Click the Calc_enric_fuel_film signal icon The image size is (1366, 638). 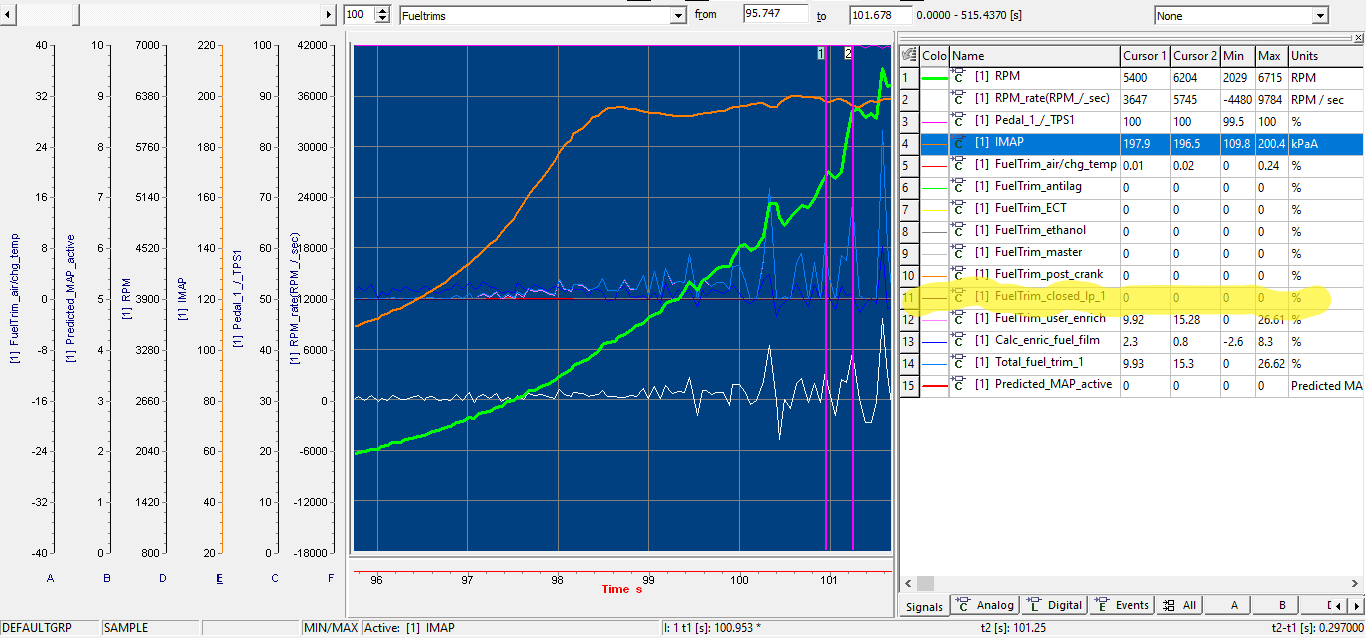coord(959,341)
